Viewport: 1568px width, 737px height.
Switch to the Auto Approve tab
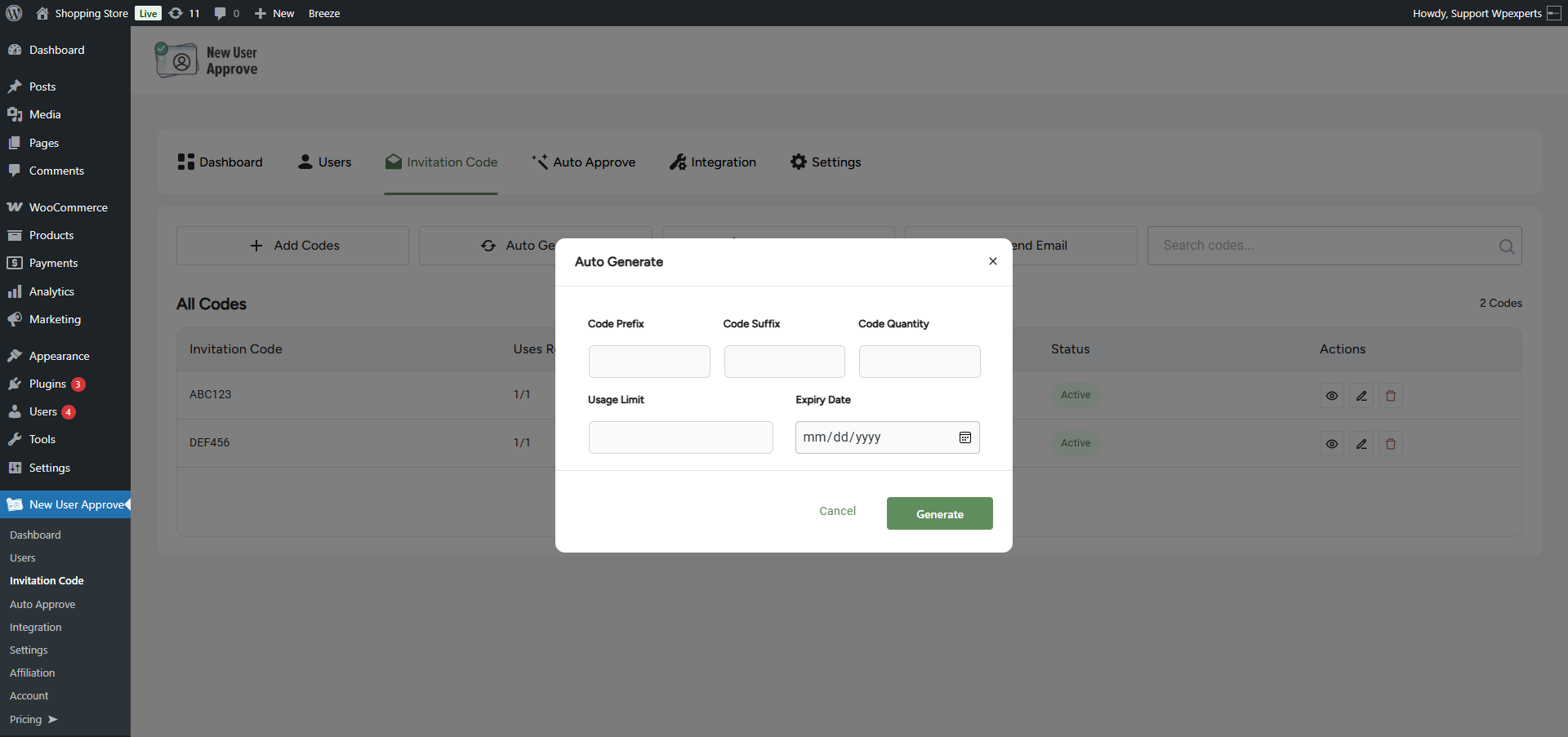tap(583, 162)
